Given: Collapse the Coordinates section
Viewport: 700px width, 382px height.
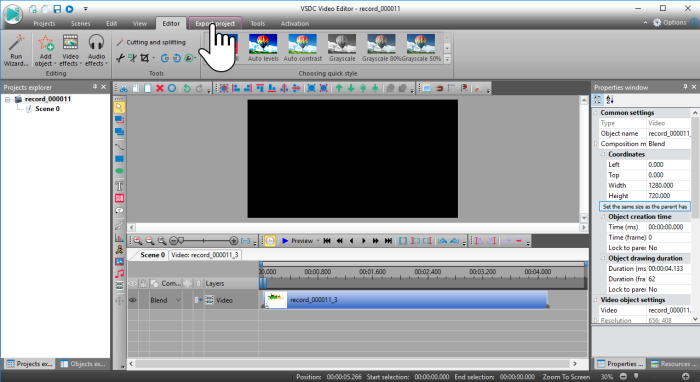Looking at the screenshot, I should (603, 154).
